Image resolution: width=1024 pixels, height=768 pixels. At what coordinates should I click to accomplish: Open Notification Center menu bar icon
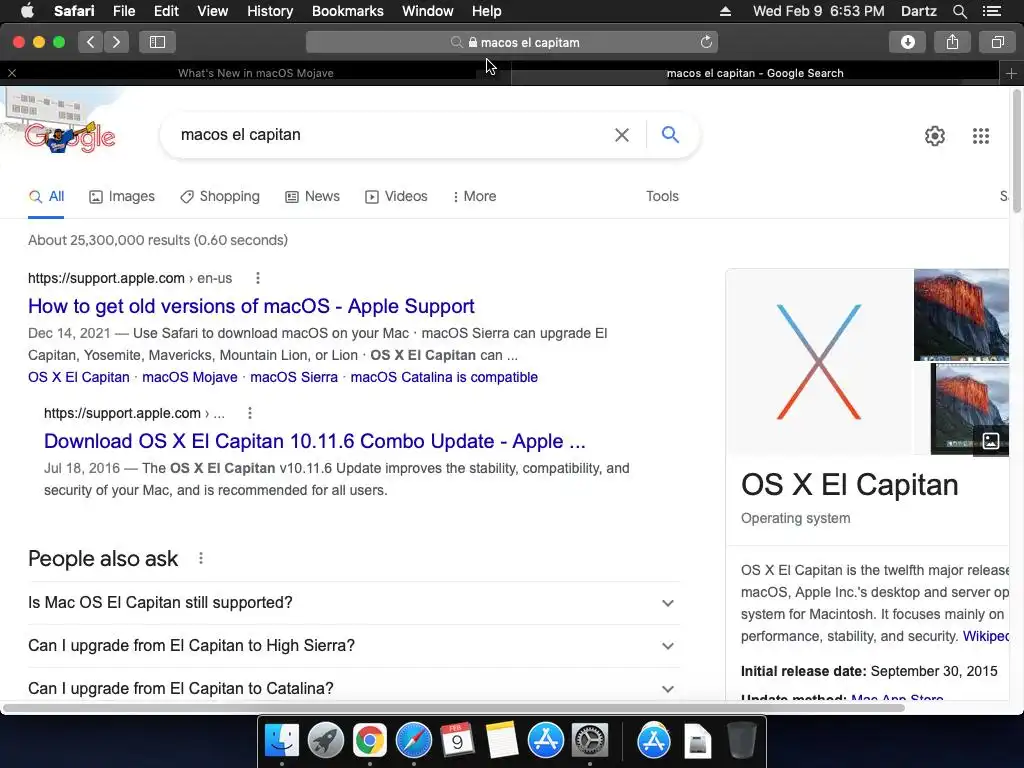(991, 11)
